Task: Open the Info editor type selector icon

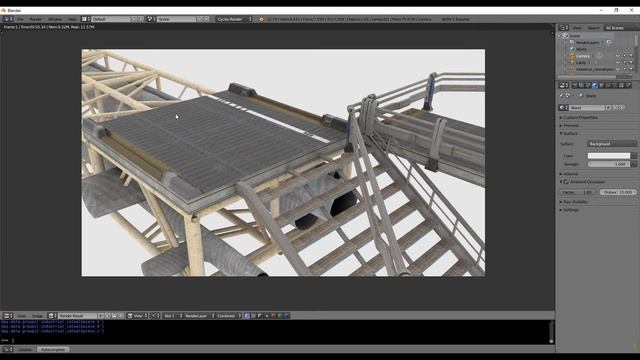Action: pos(8,19)
